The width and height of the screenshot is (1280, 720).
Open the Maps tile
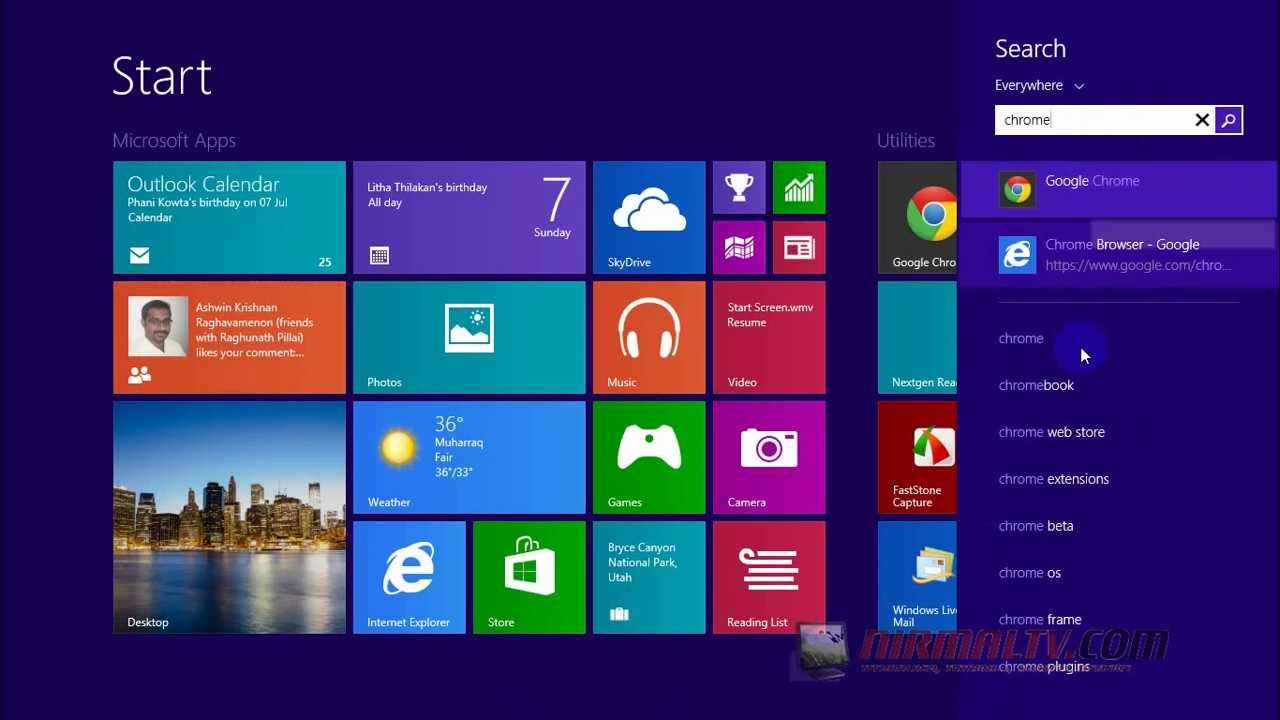pyautogui.click(x=739, y=247)
